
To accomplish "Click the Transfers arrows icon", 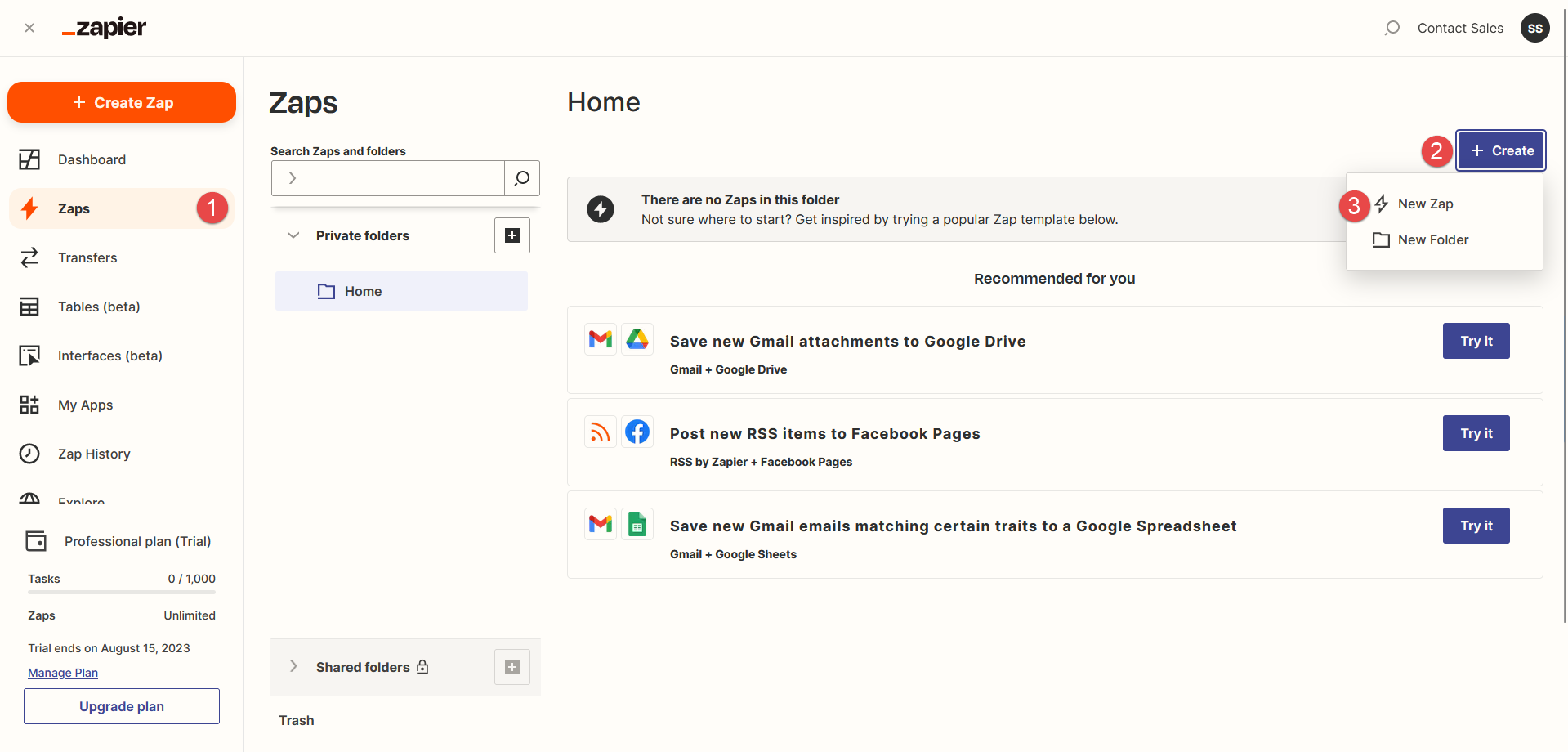I will coord(29,257).
